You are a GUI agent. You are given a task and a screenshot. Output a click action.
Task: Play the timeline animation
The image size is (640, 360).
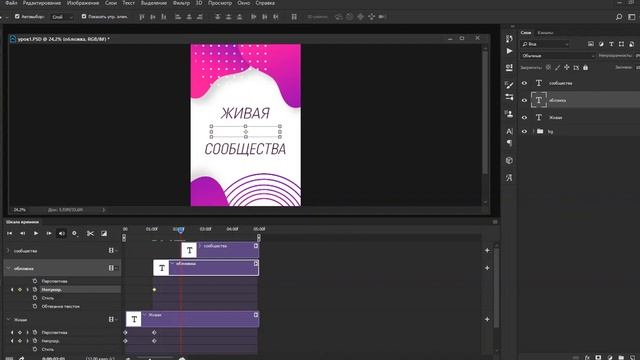coord(36,233)
